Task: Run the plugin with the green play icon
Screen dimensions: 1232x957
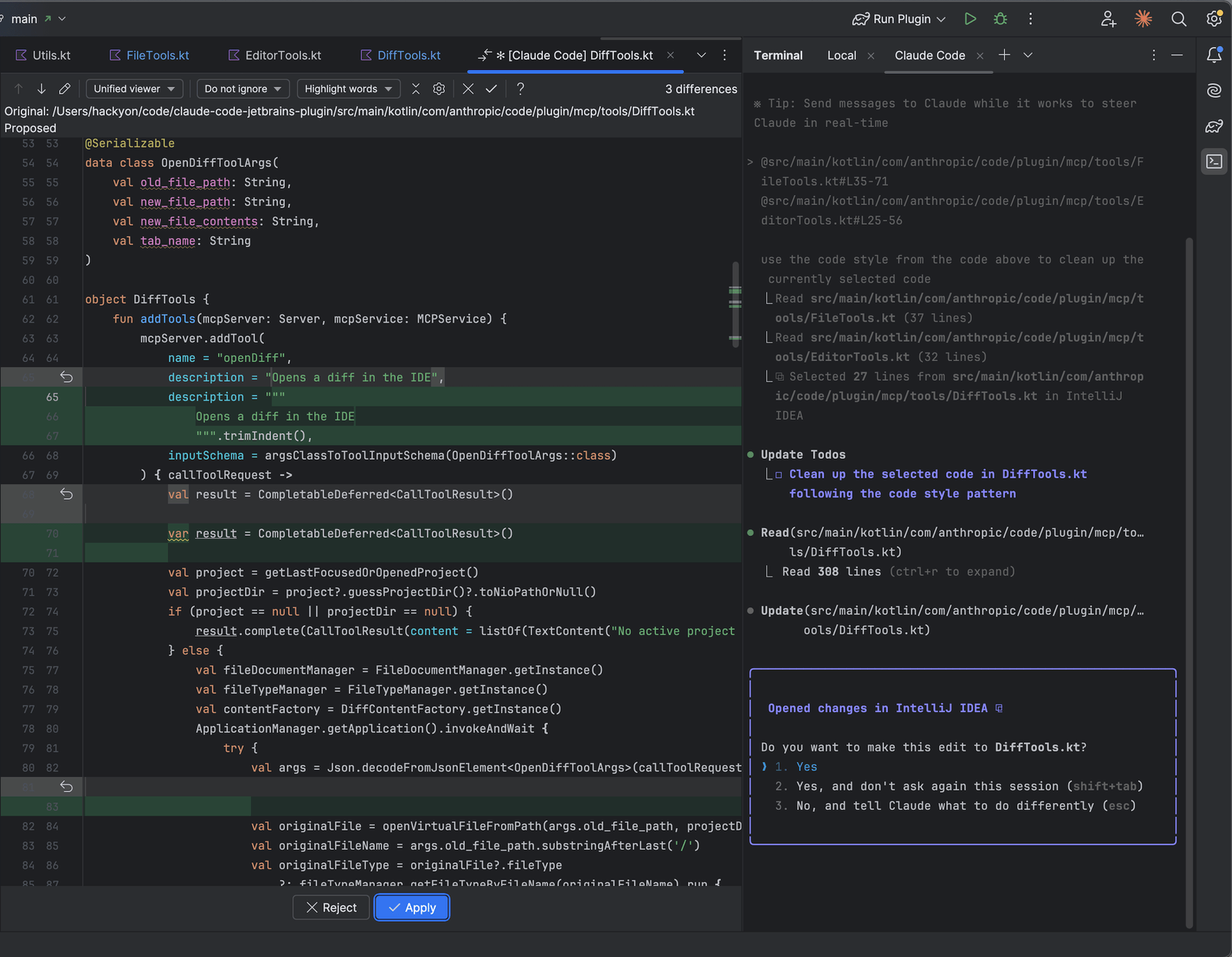Action: 970,18
